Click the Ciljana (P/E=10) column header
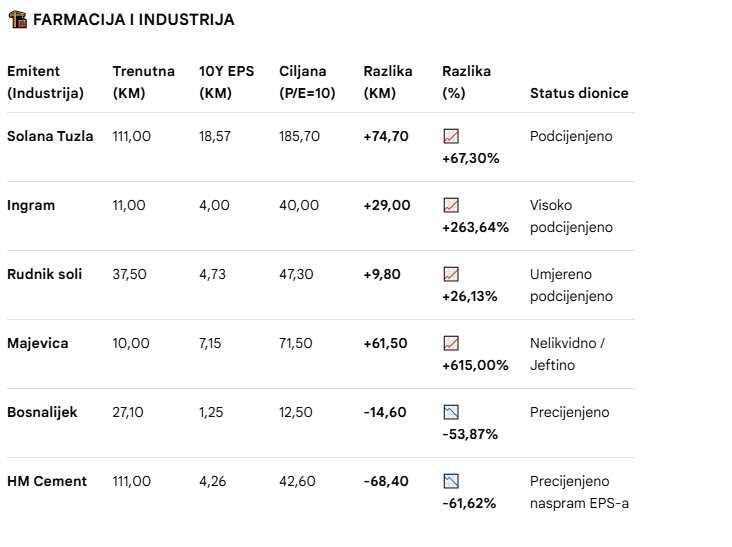This screenshot has width=732, height=547. click(307, 82)
